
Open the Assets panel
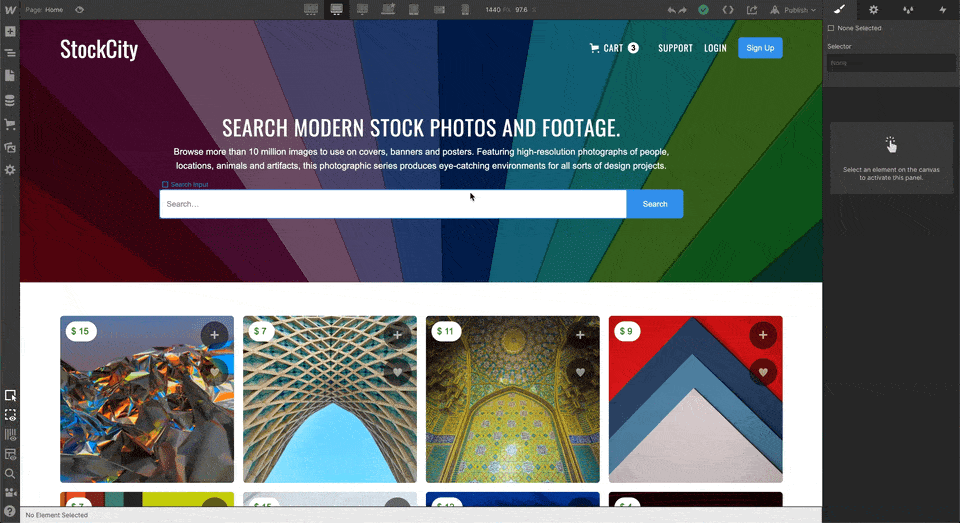coord(10,147)
